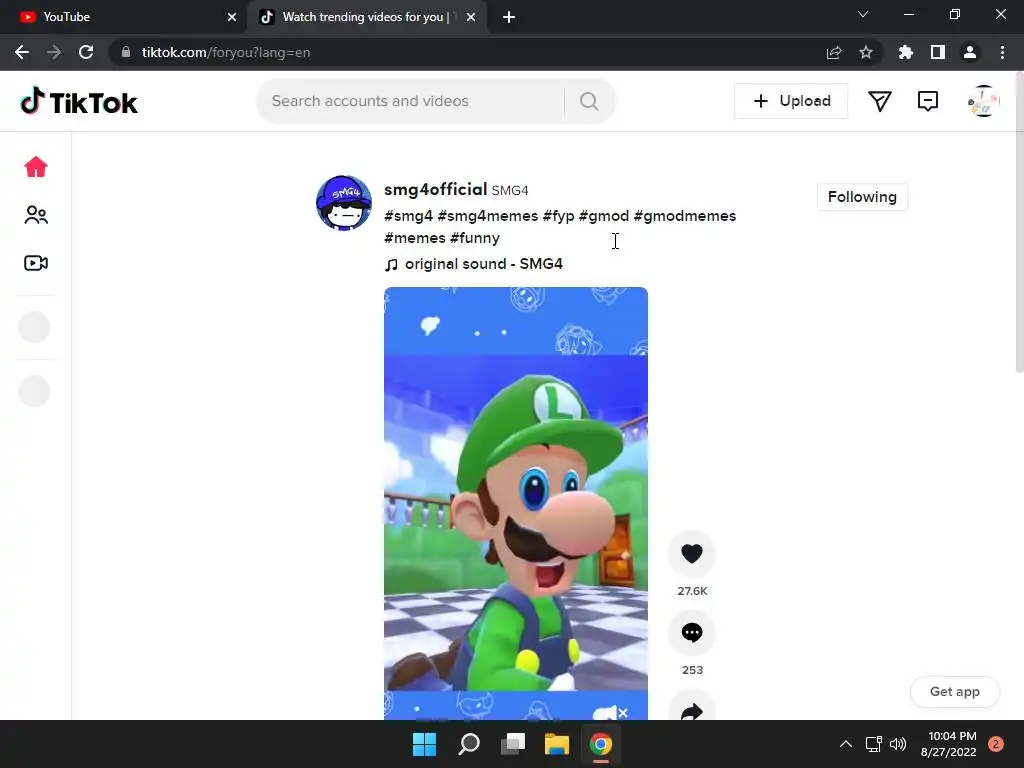
Task: Open the #gmod hashtag
Action: tap(604, 216)
